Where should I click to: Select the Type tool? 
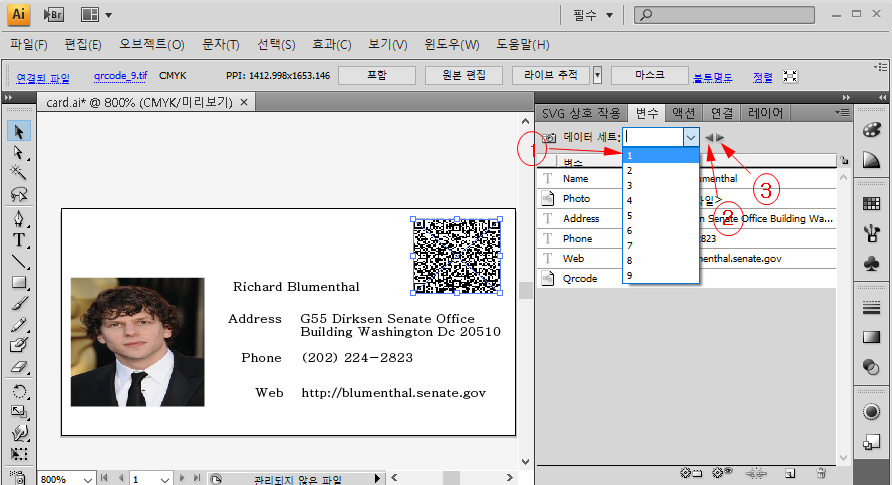[18, 240]
